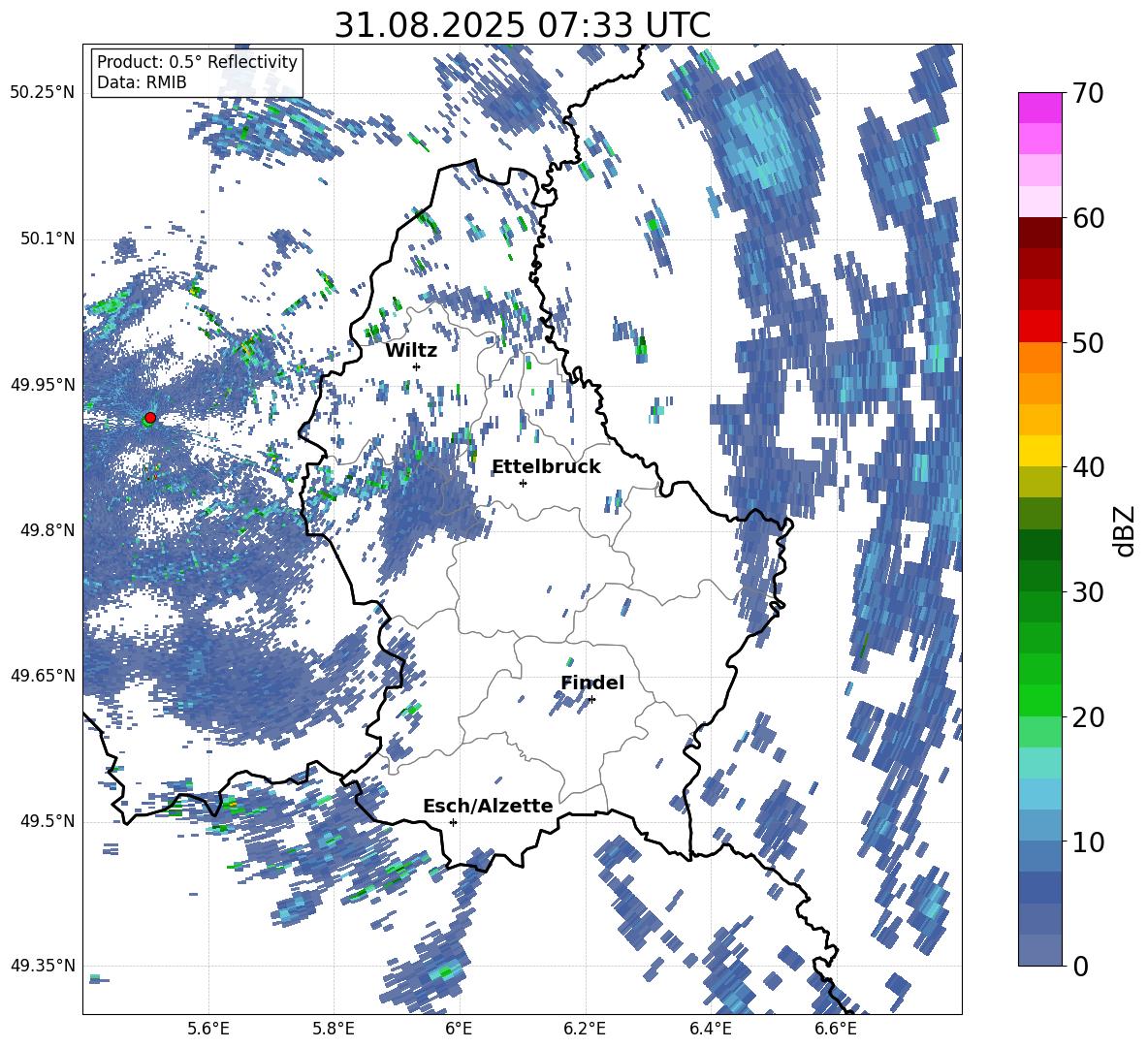This screenshot has height=1048, width=1148.
Task: Click the 50.1°N latitude label
Action: pos(47,238)
